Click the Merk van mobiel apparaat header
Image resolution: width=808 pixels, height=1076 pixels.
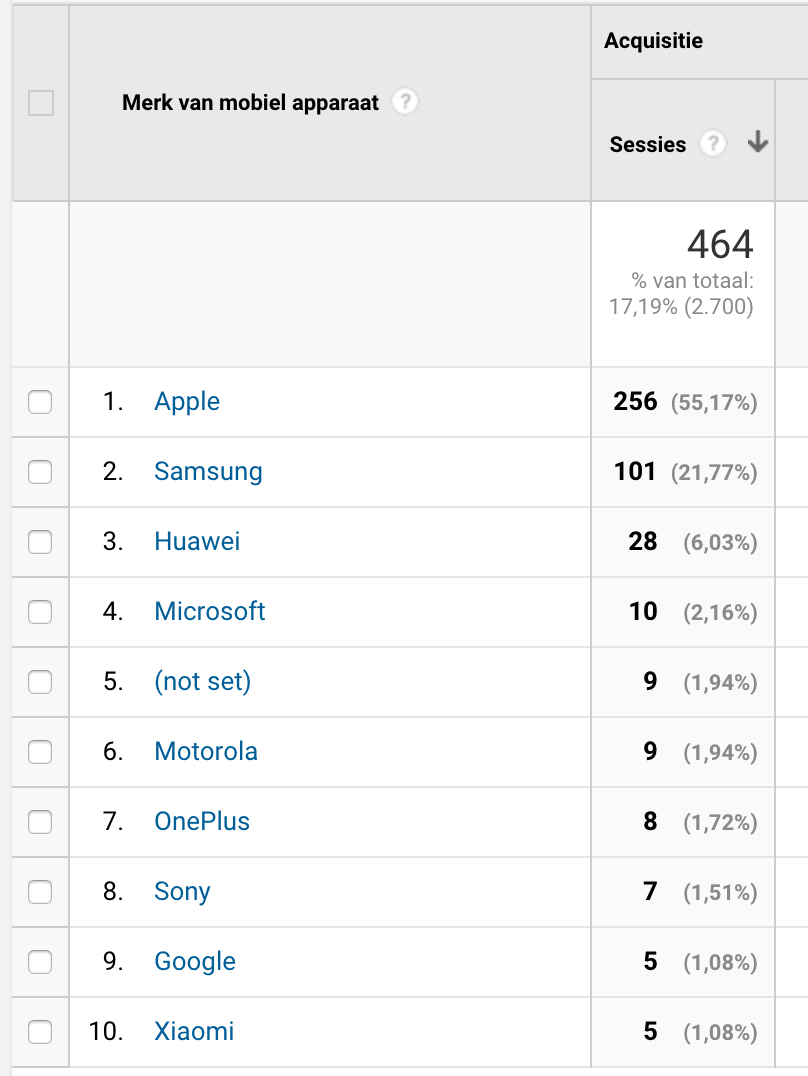click(x=250, y=103)
